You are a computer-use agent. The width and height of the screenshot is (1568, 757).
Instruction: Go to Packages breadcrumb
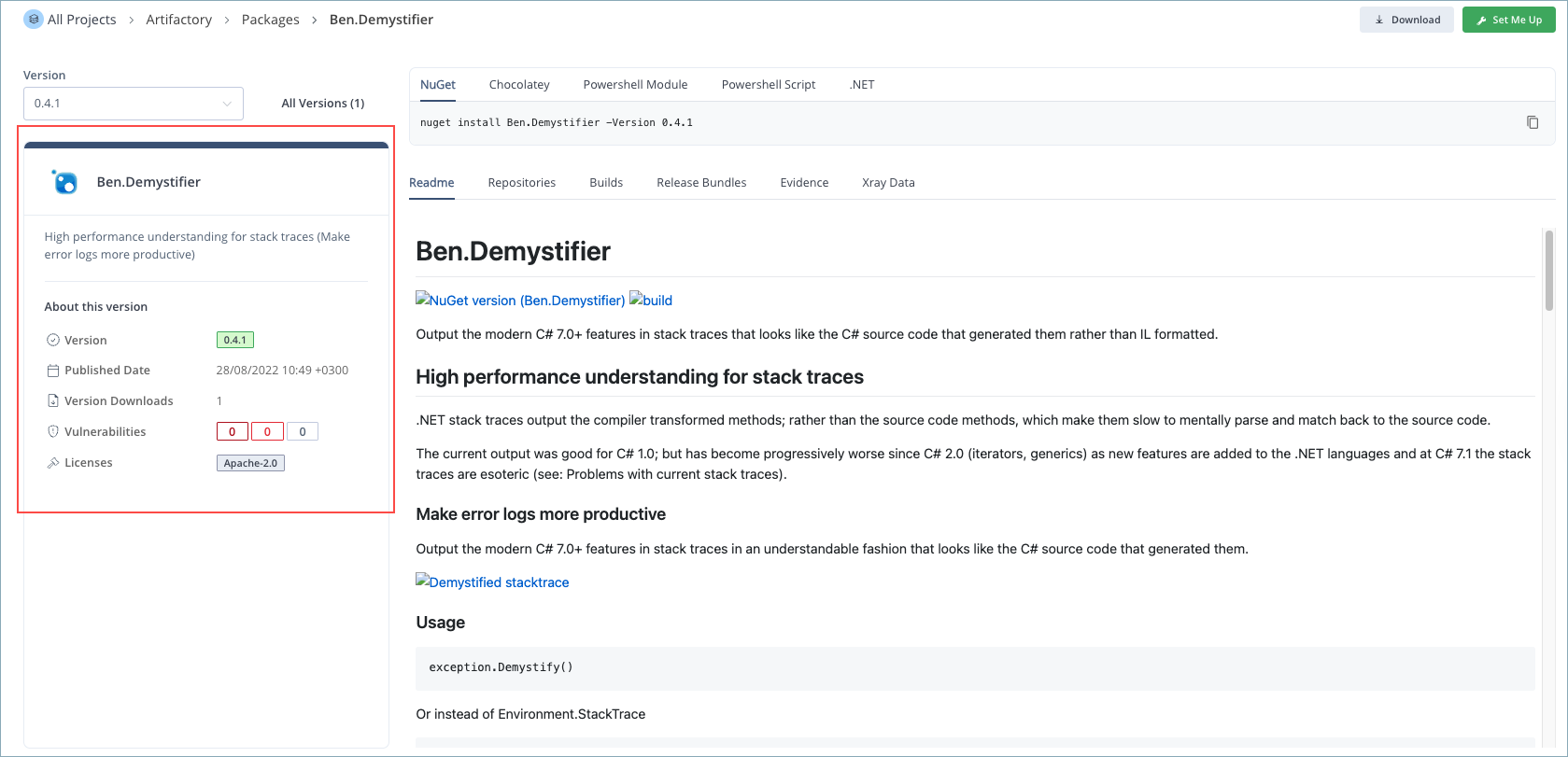pyautogui.click(x=271, y=20)
